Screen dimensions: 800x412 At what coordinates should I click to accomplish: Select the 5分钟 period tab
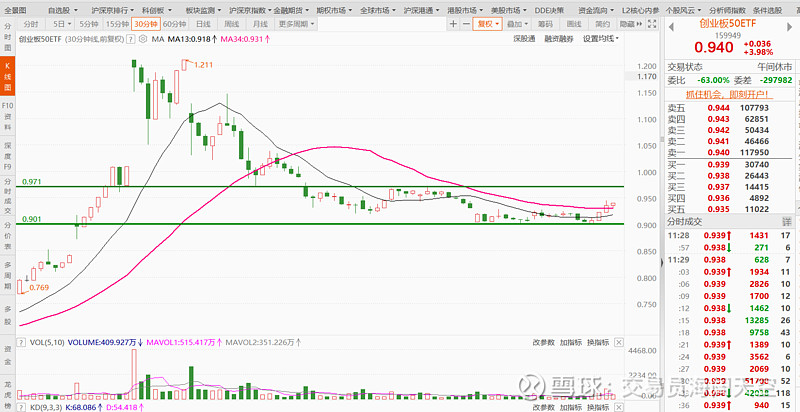click(x=89, y=23)
